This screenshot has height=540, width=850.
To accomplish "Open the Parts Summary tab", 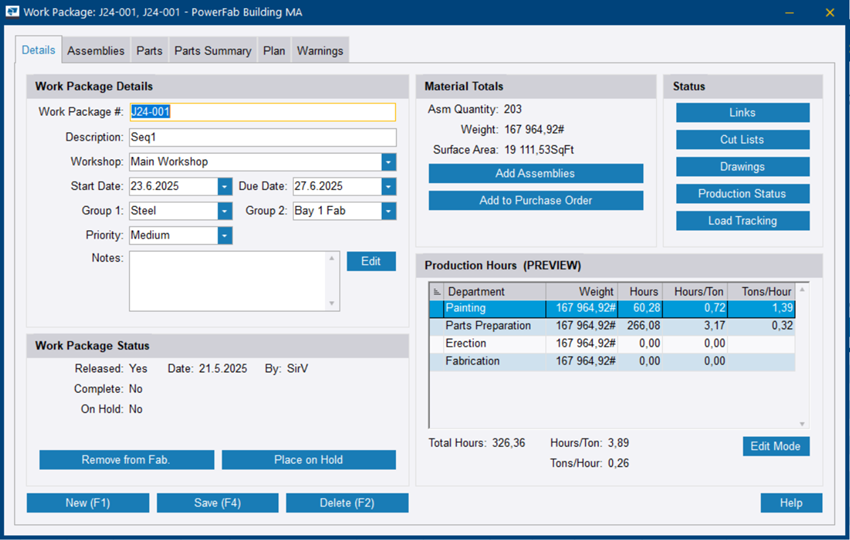I will pos(213,51).
